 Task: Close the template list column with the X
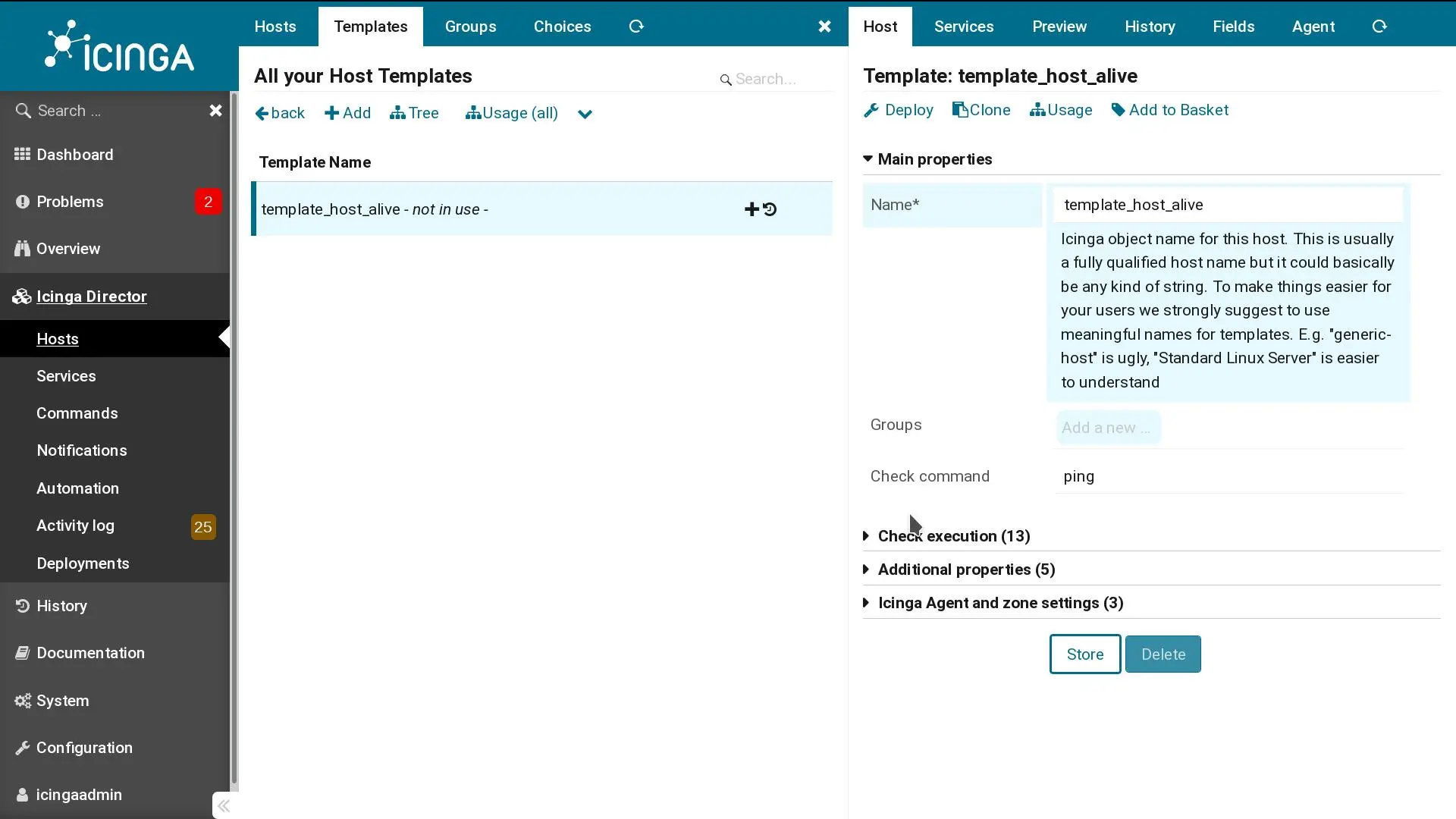(x=824, y=27)
